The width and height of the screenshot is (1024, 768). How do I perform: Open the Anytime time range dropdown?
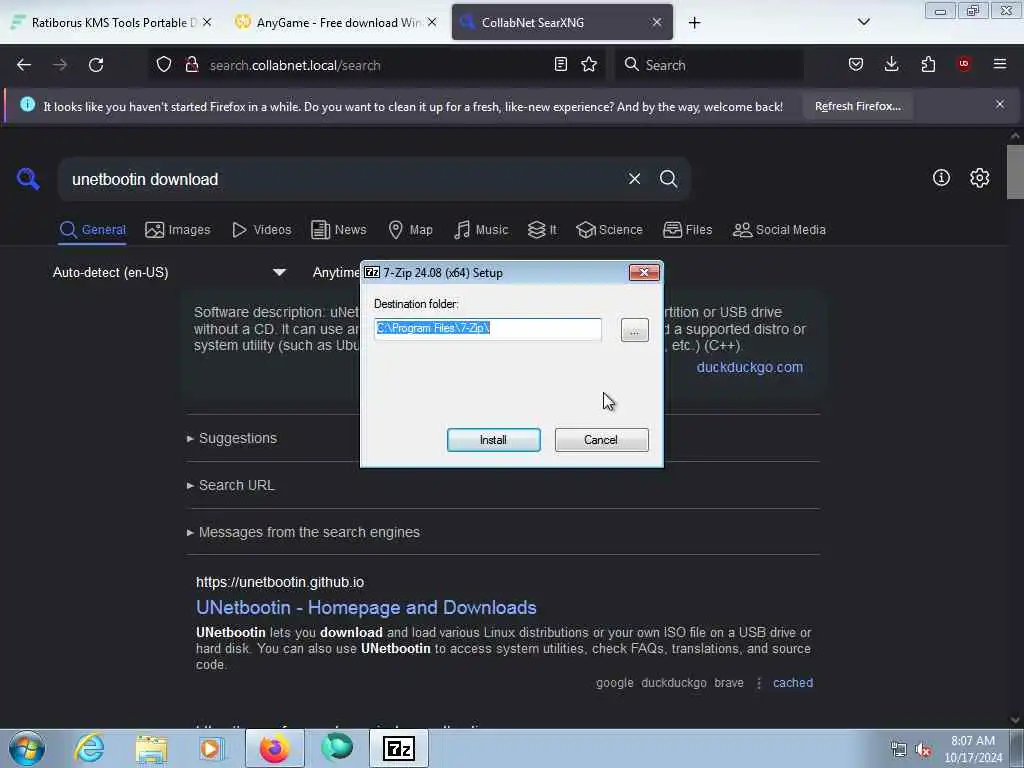[335, 272]
